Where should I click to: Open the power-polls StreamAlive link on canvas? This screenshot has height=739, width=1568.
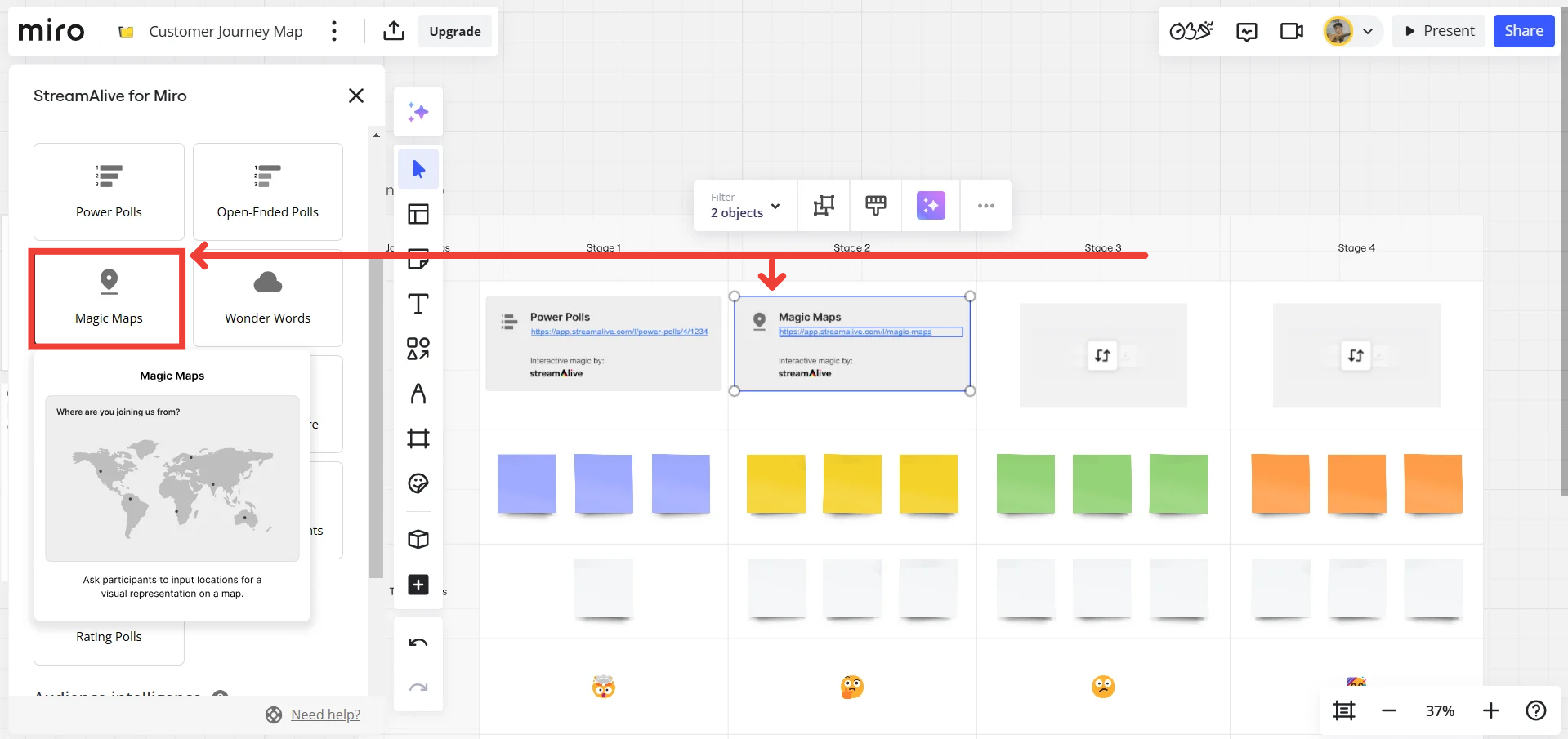pyautogui.click(x=619, y=332)
